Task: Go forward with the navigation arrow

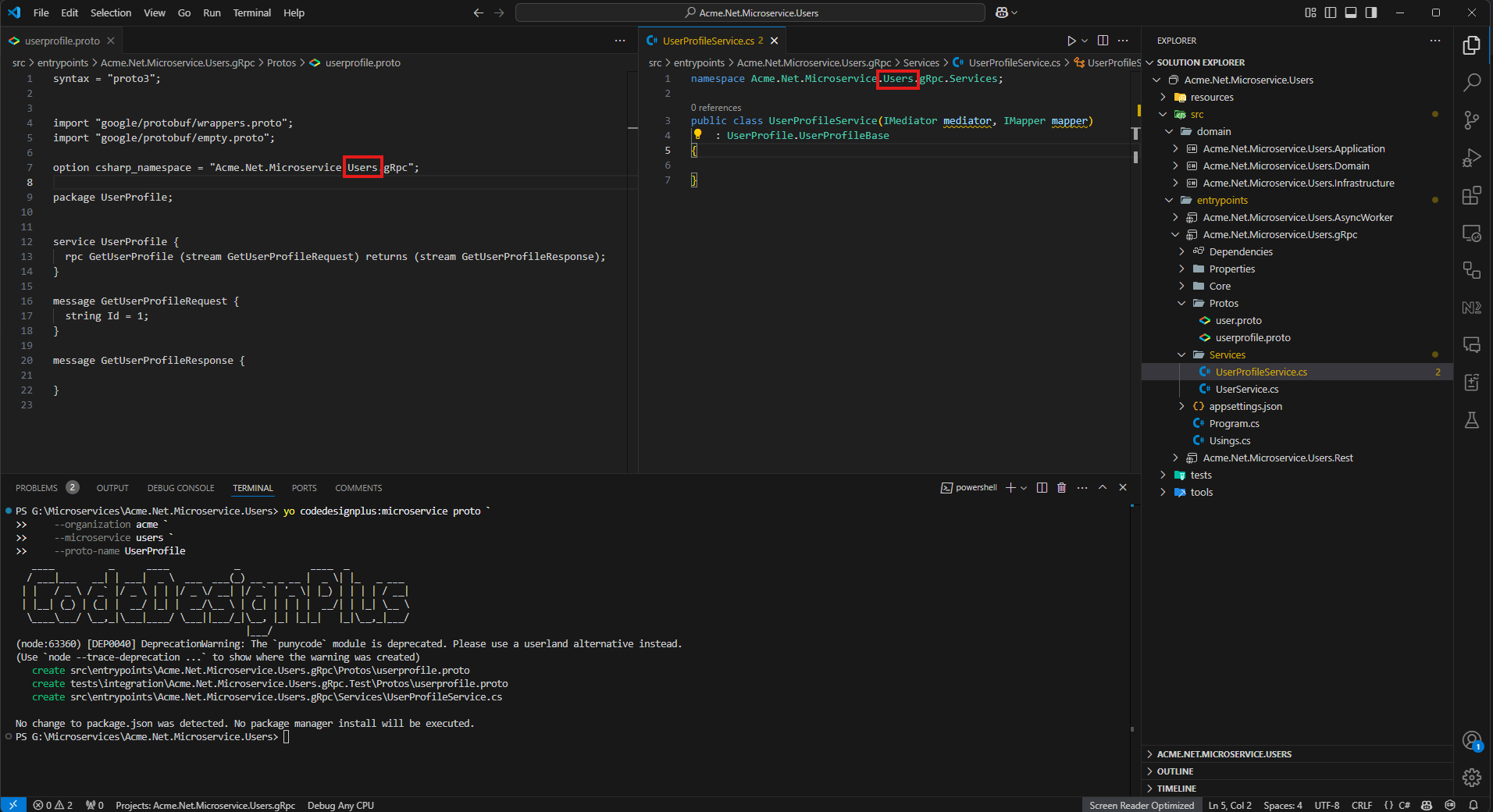Action: [499, 12]
